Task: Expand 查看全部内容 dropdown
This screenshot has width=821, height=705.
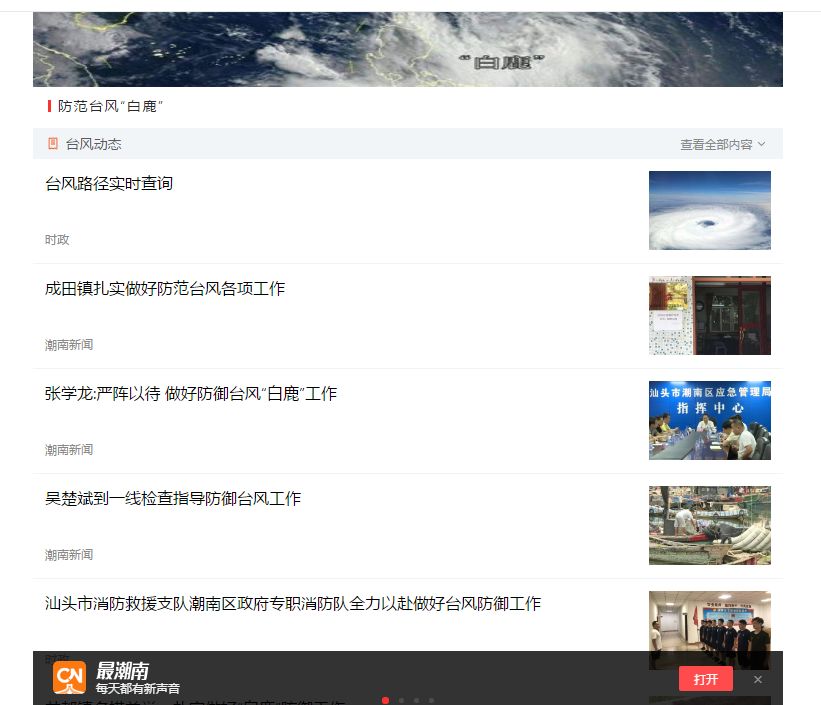Action: coord(722,144)
